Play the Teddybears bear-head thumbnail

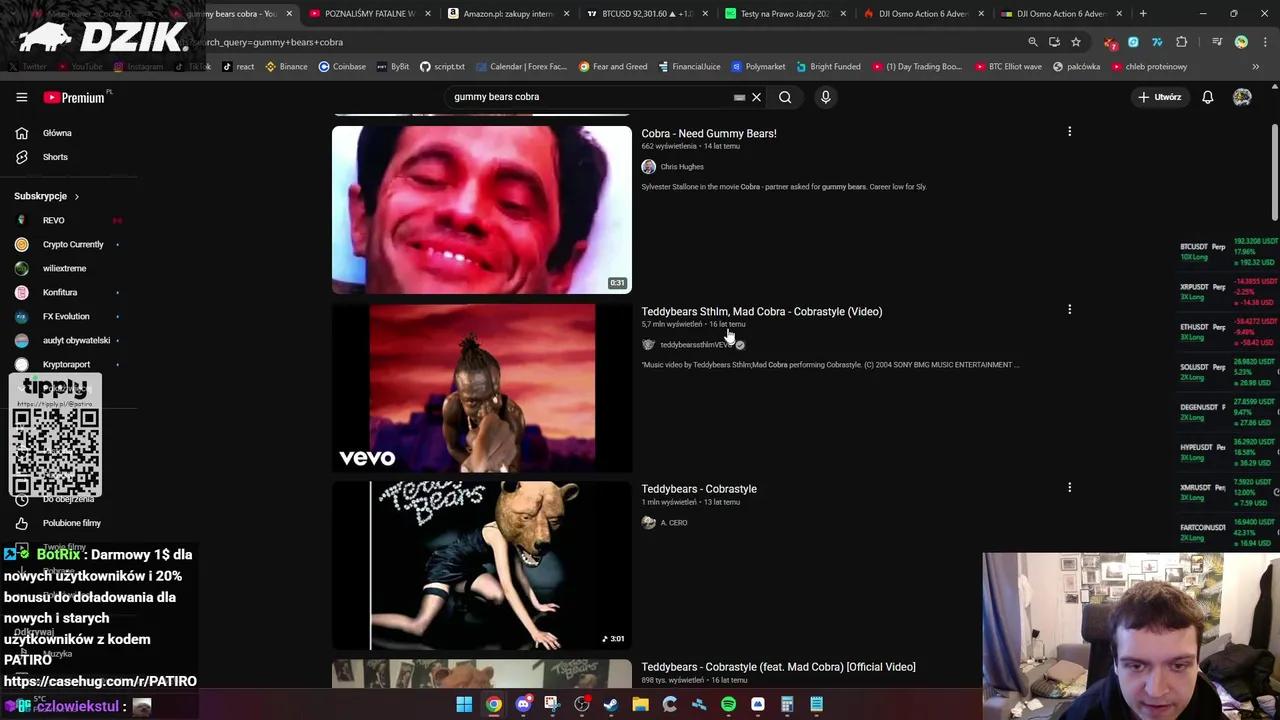coord(481,566)
